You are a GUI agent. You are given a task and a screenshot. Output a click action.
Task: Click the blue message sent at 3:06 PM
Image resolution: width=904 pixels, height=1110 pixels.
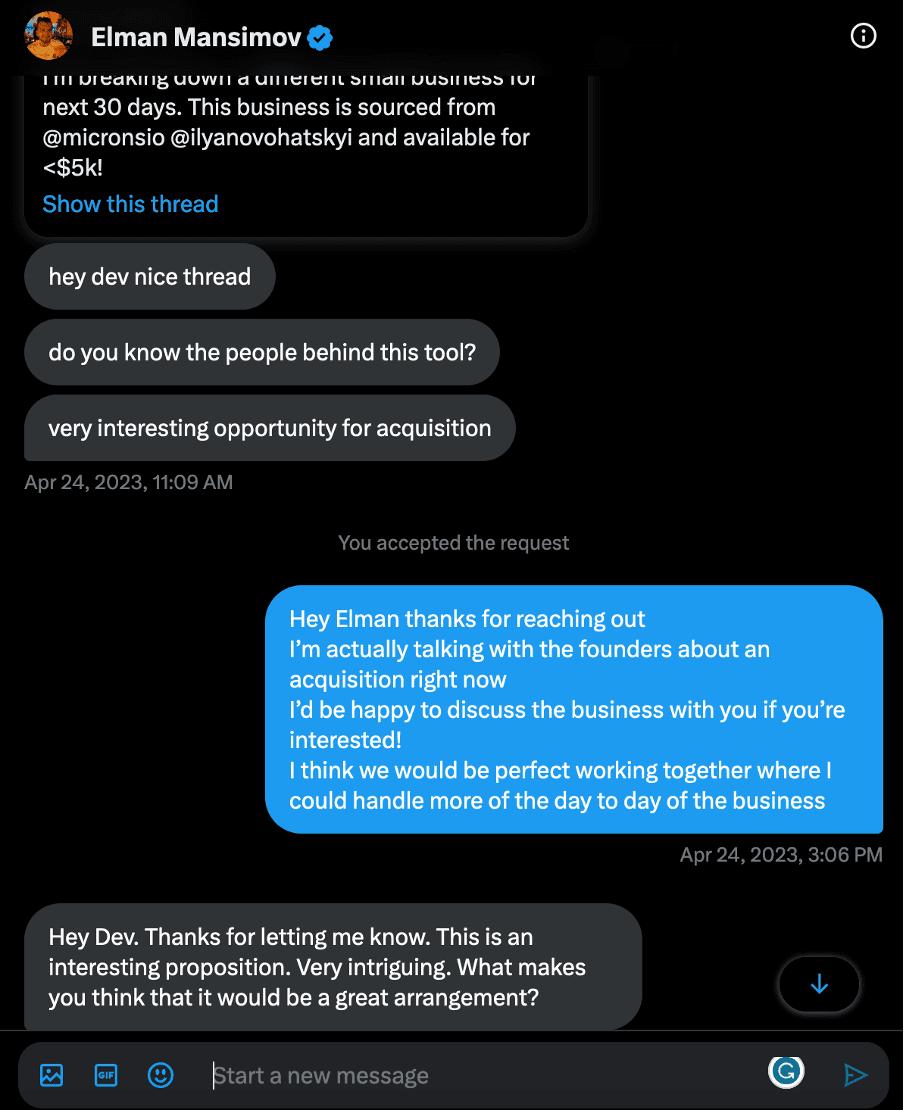pyautogui.click(x=575, y=709)
